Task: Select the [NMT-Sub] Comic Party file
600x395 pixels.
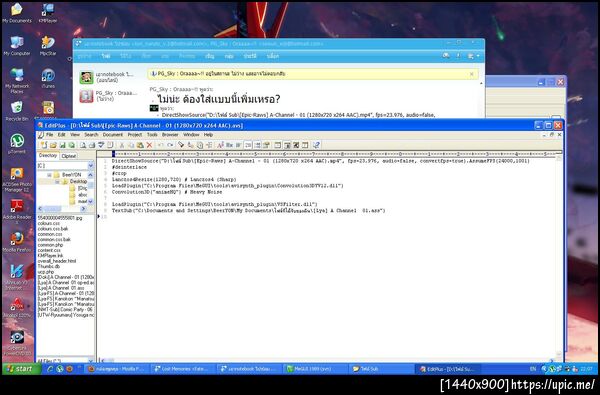Action: pyautogui.click(x=66, y=309)
